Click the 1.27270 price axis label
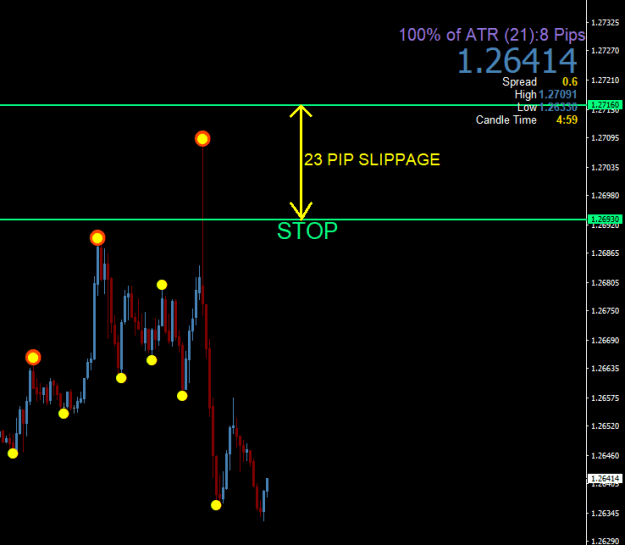This screenshot has height=545, width=625. [x=605, y=51]
